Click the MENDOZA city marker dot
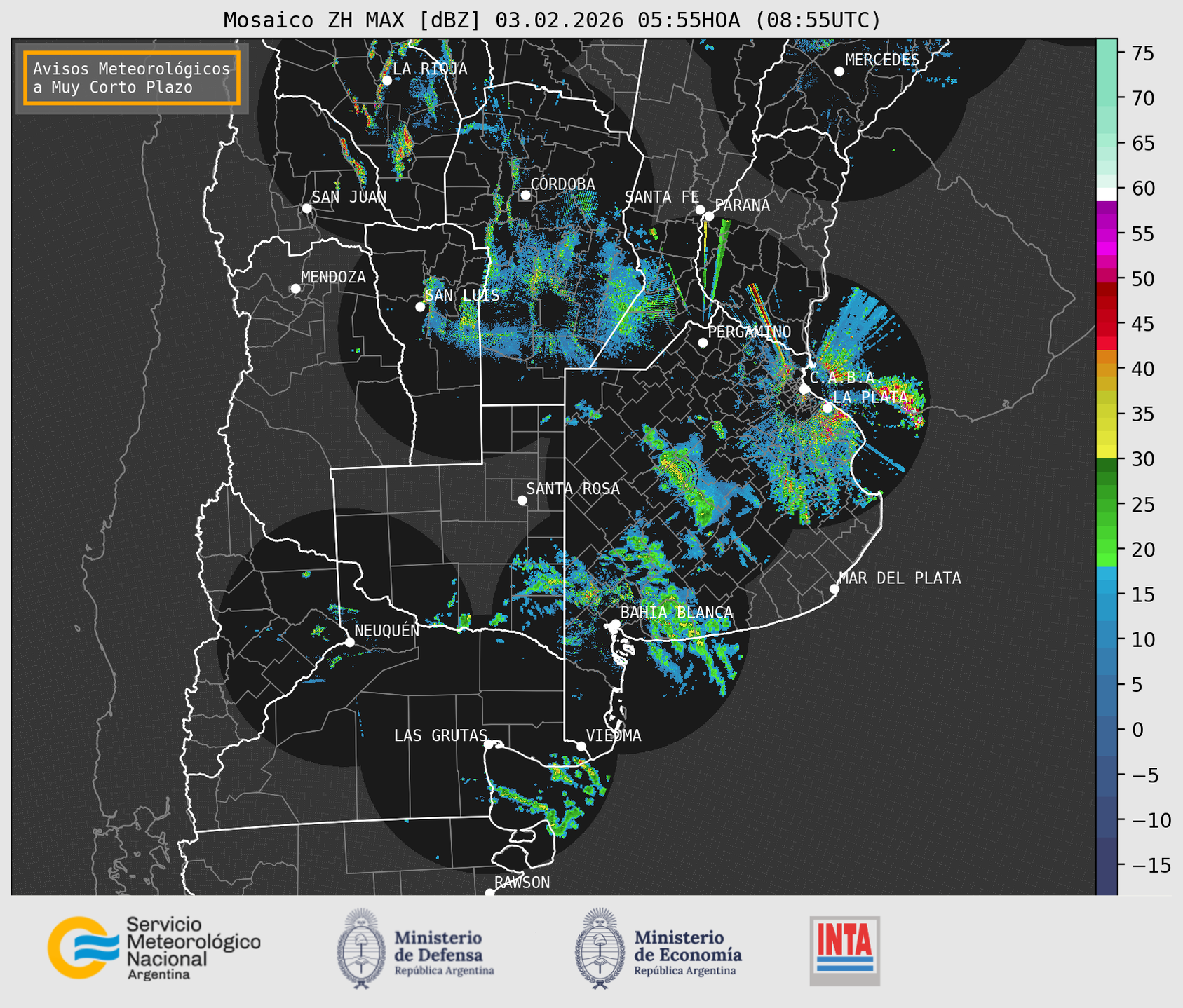The height and width of the screenshot is (1008, 1183). pyautogui.click(x=295, y=289)
